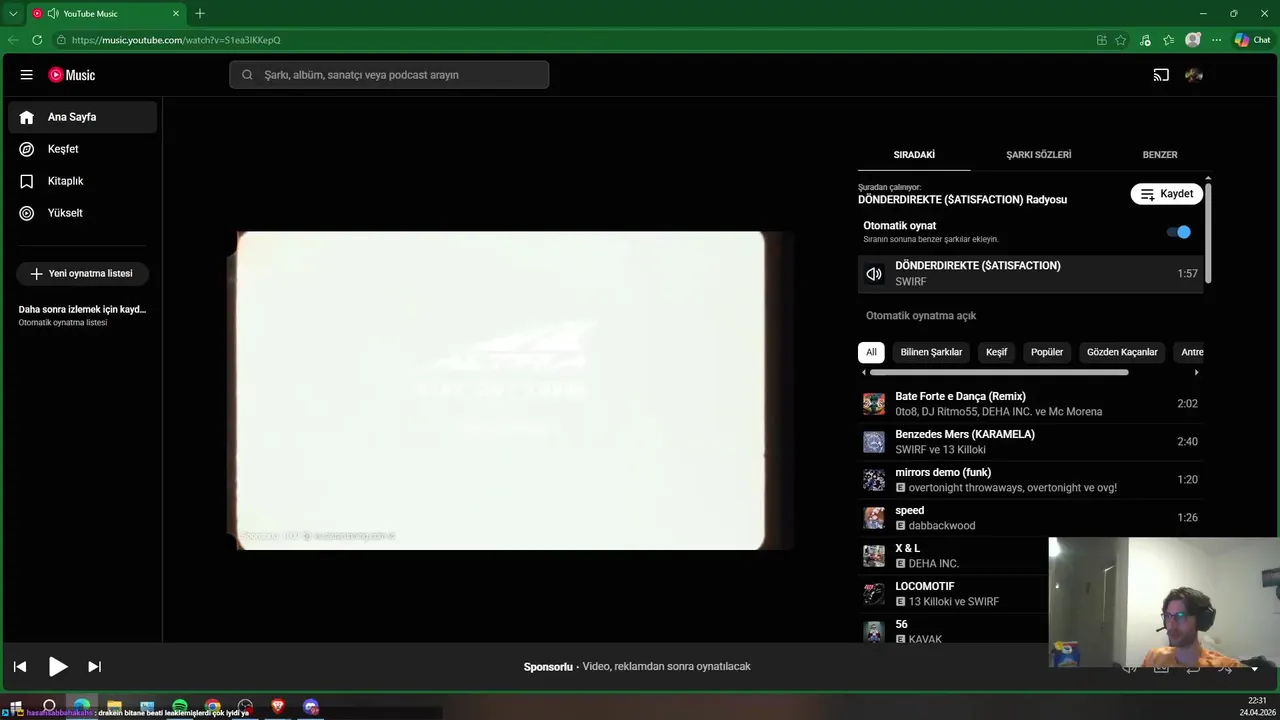Select the Gözden Kaçanlar filter chip
Screen dimensions: 1280x720
[1122, 352]
